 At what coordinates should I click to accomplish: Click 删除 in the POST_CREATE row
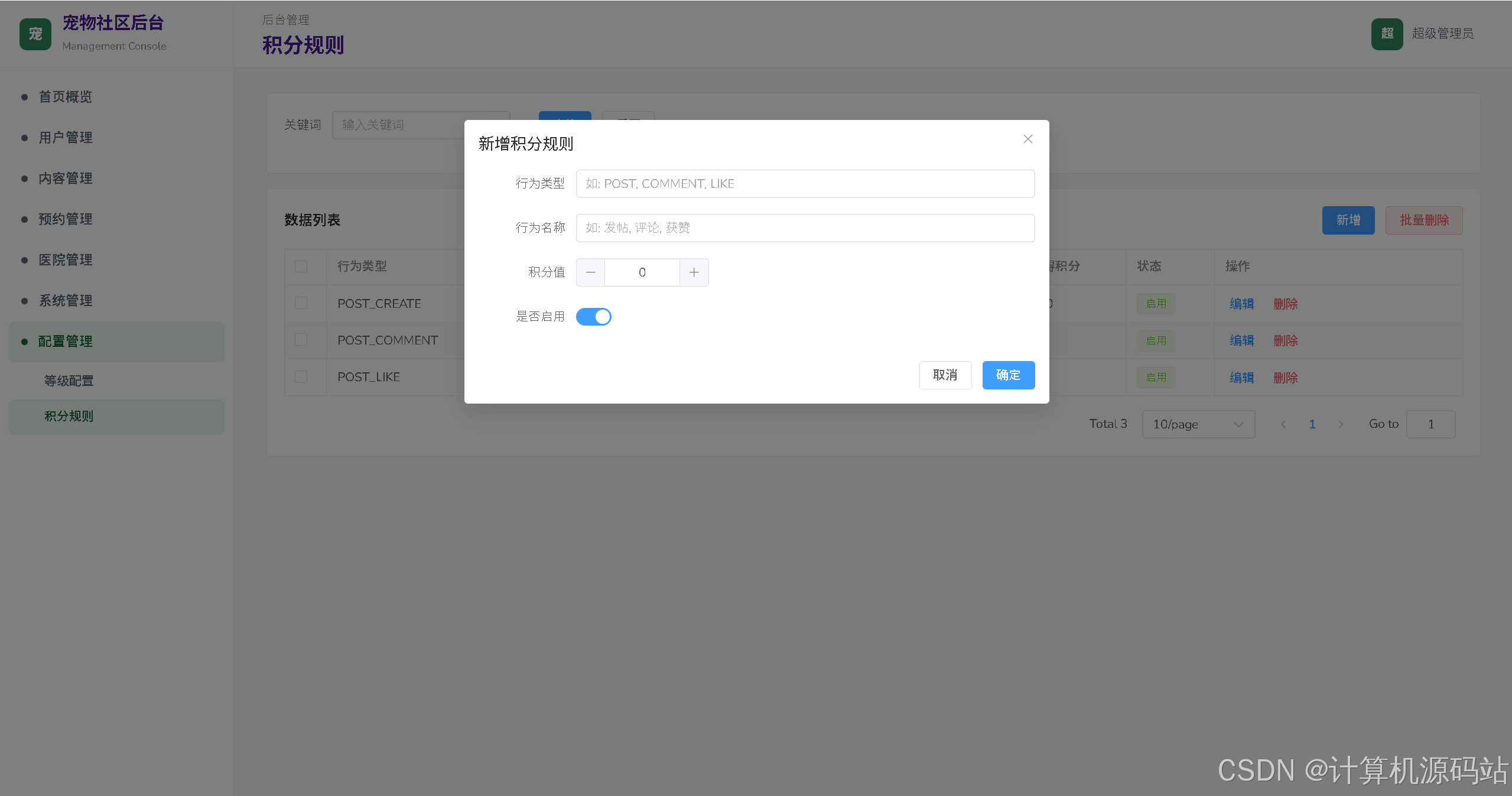click(x=1285, y=304)
